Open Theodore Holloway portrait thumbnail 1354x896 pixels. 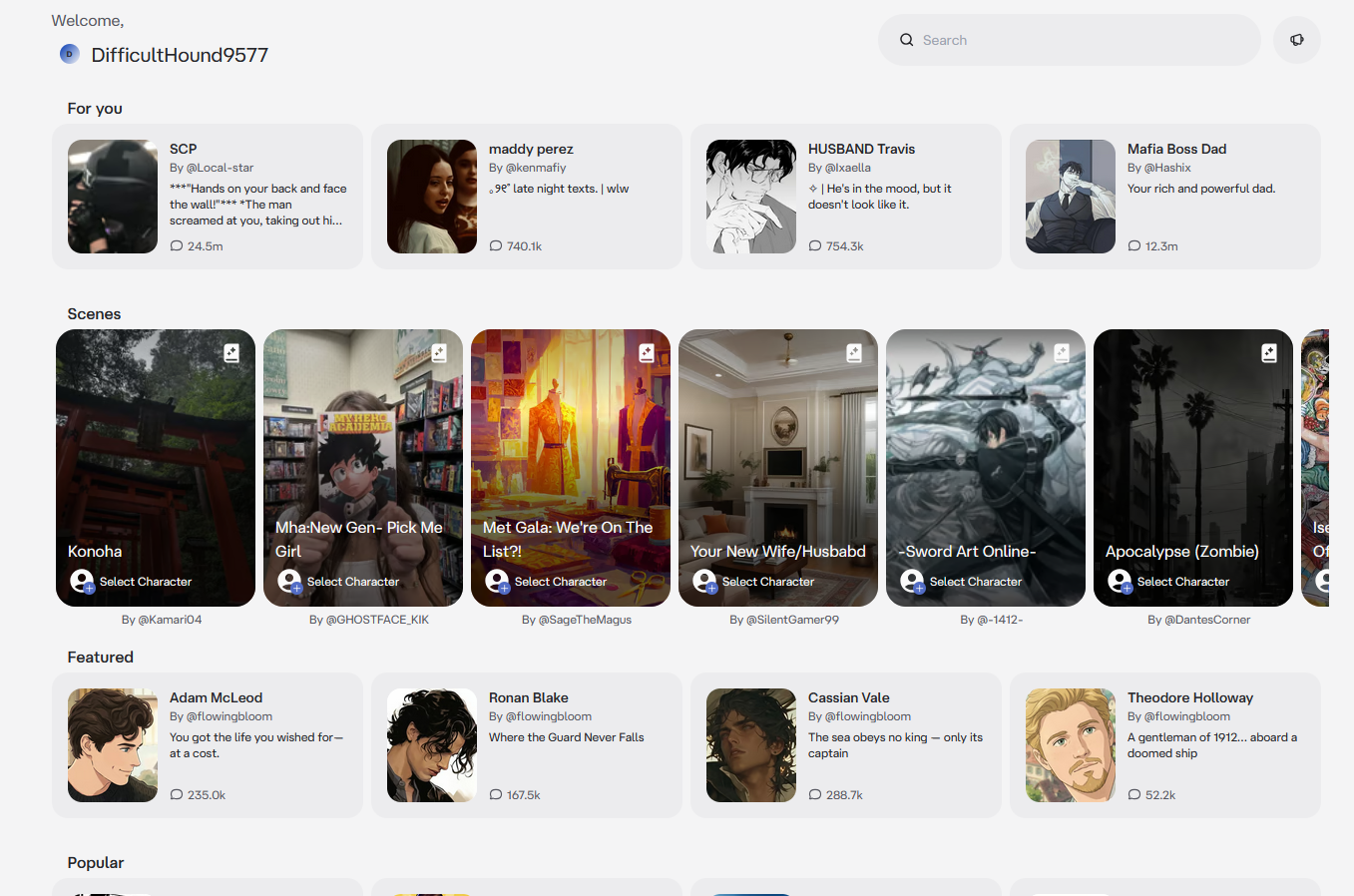[x=1071, y=745]
